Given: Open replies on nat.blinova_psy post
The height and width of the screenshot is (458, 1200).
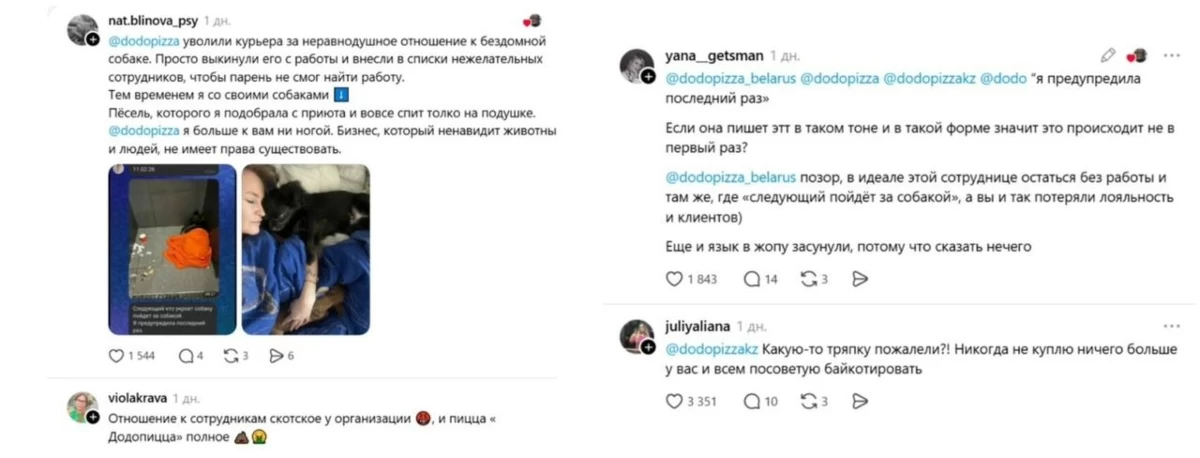Looking at the screenshot, I should pos(185,355).
